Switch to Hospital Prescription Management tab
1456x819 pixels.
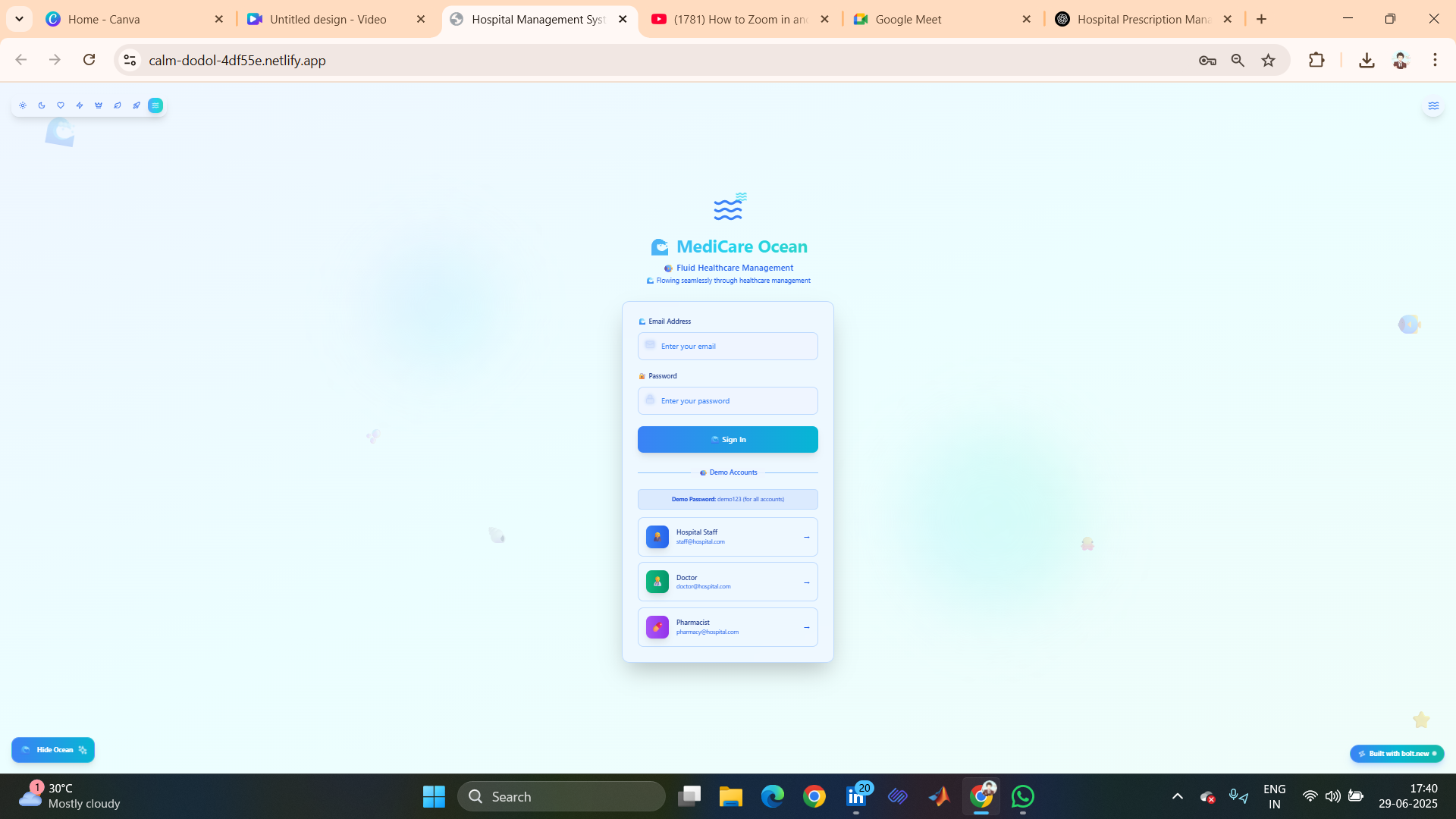[1142, 20]
